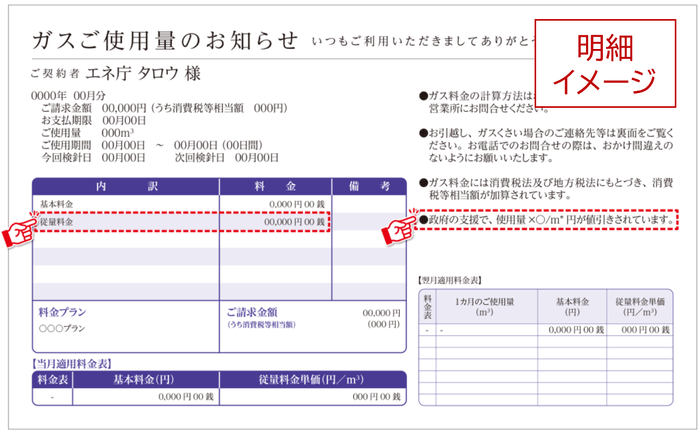
Task: Select the 料金プラン heading
Action: pos(62,312)
